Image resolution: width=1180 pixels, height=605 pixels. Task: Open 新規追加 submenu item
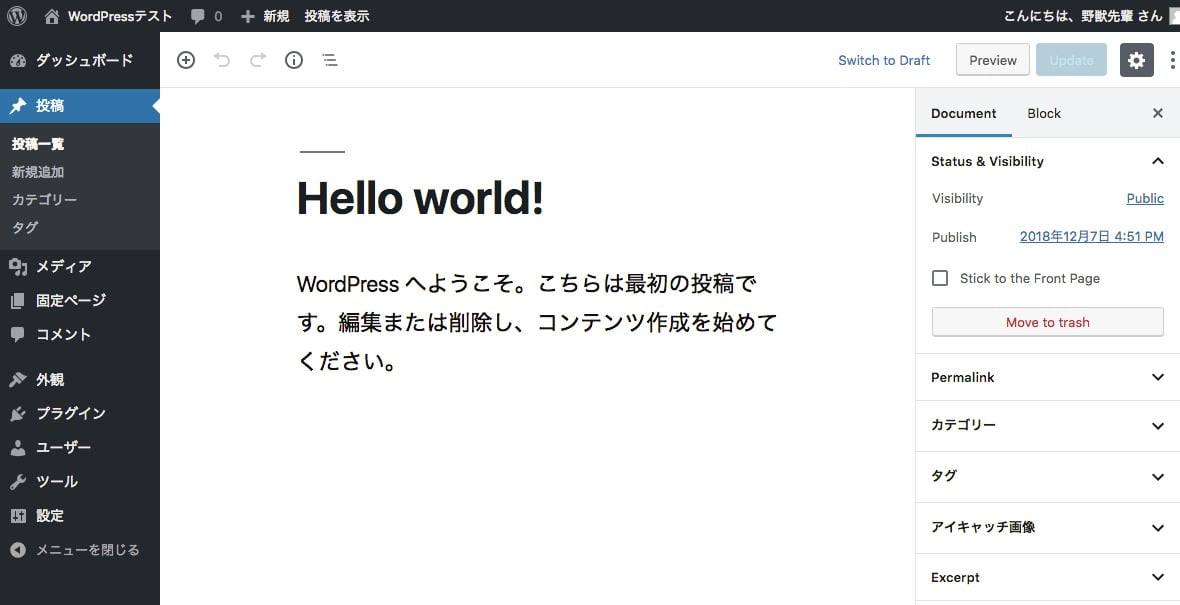coord(38,172)
